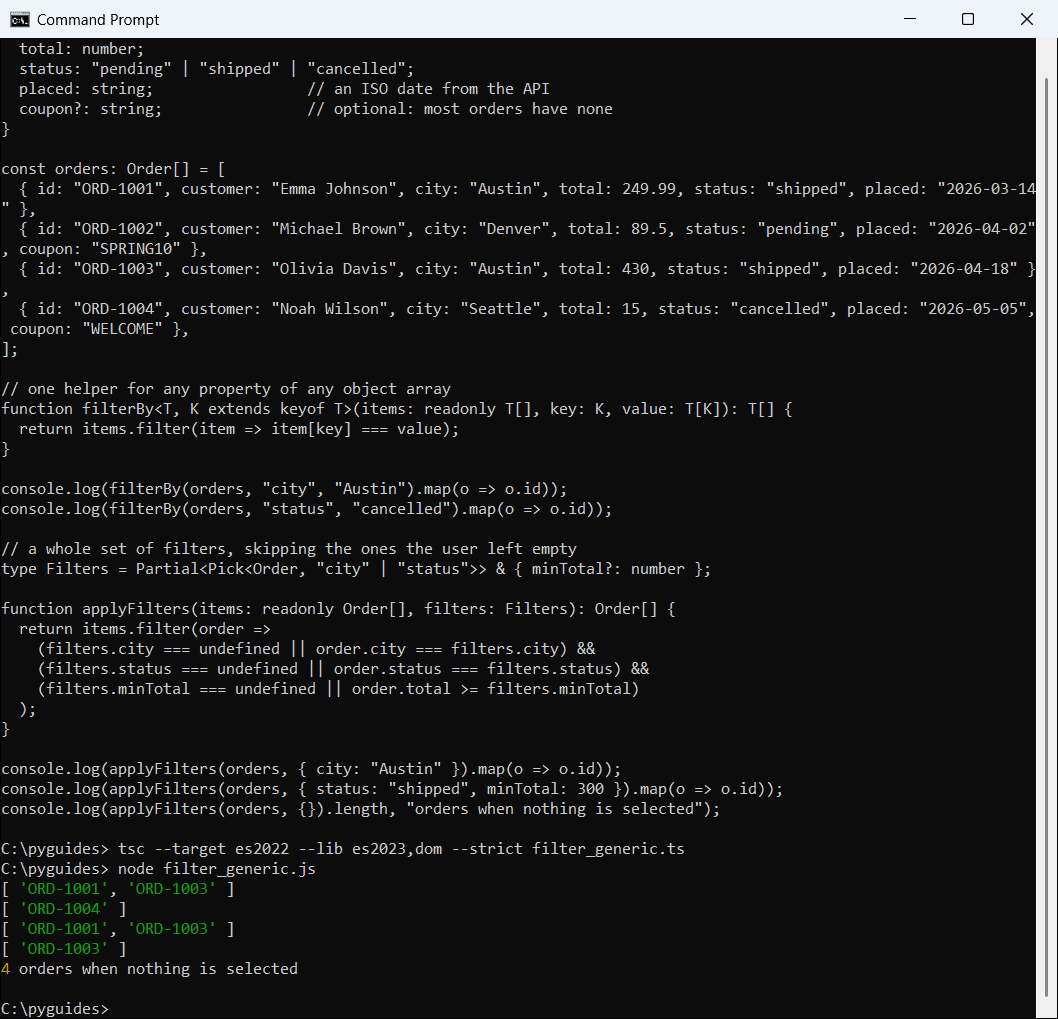Click the customer name "Michael Brown"
Screen dimensions: 1058x1019
tap(338, 229)
